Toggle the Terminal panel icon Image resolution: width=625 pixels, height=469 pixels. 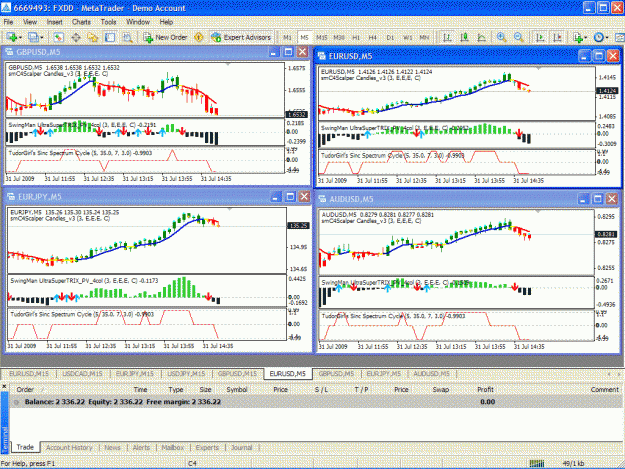click(x=110, y=37)
